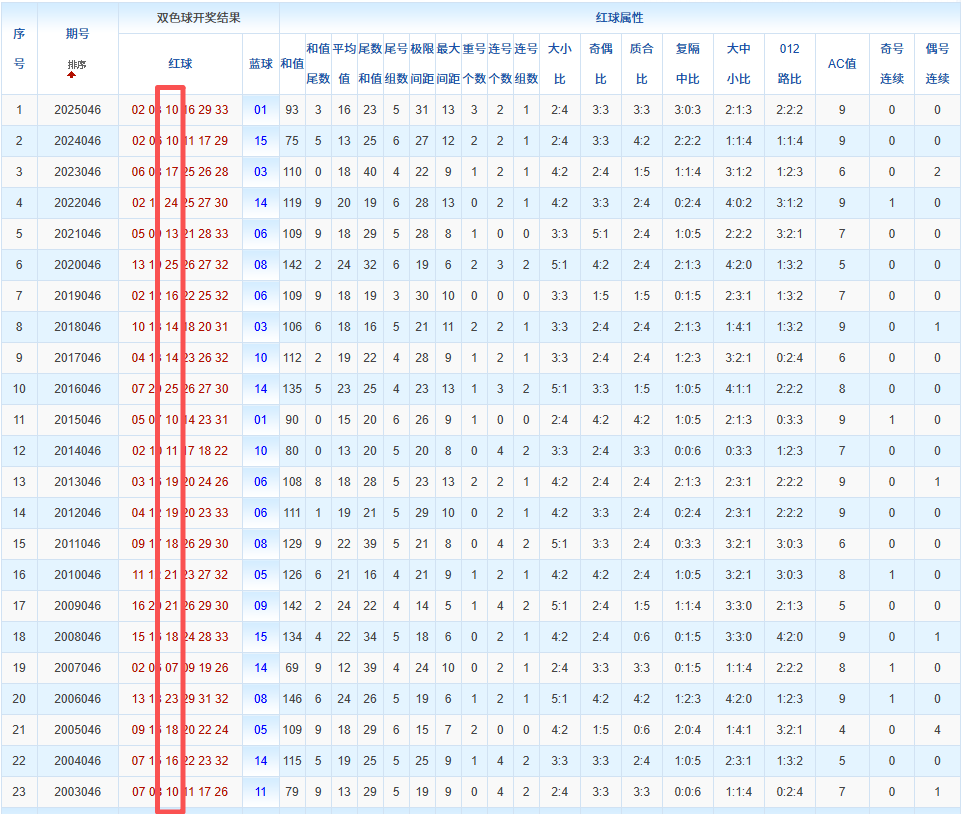Viewport: 961px width, 814px height.
Task: Select issue number 2007046
Action: [x=77, y=668]
